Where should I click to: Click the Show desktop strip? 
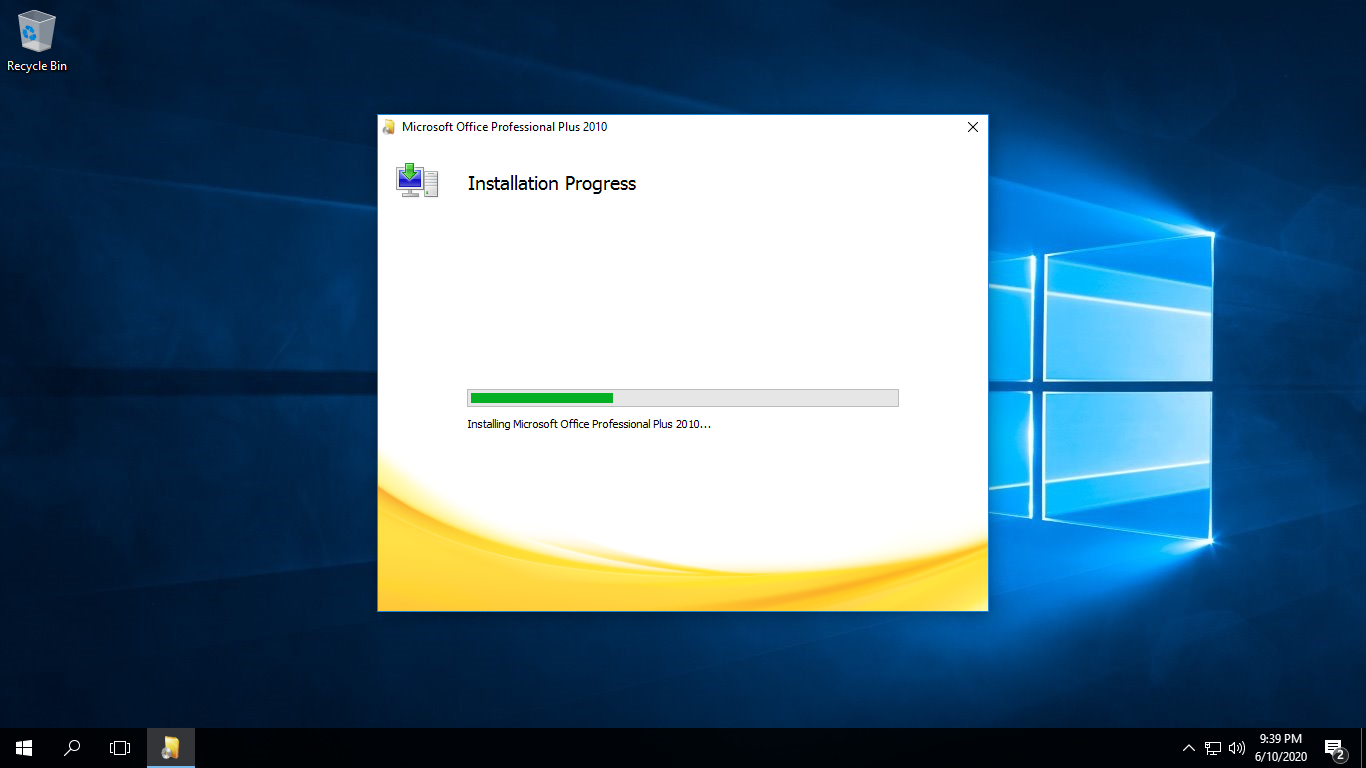1363,747
